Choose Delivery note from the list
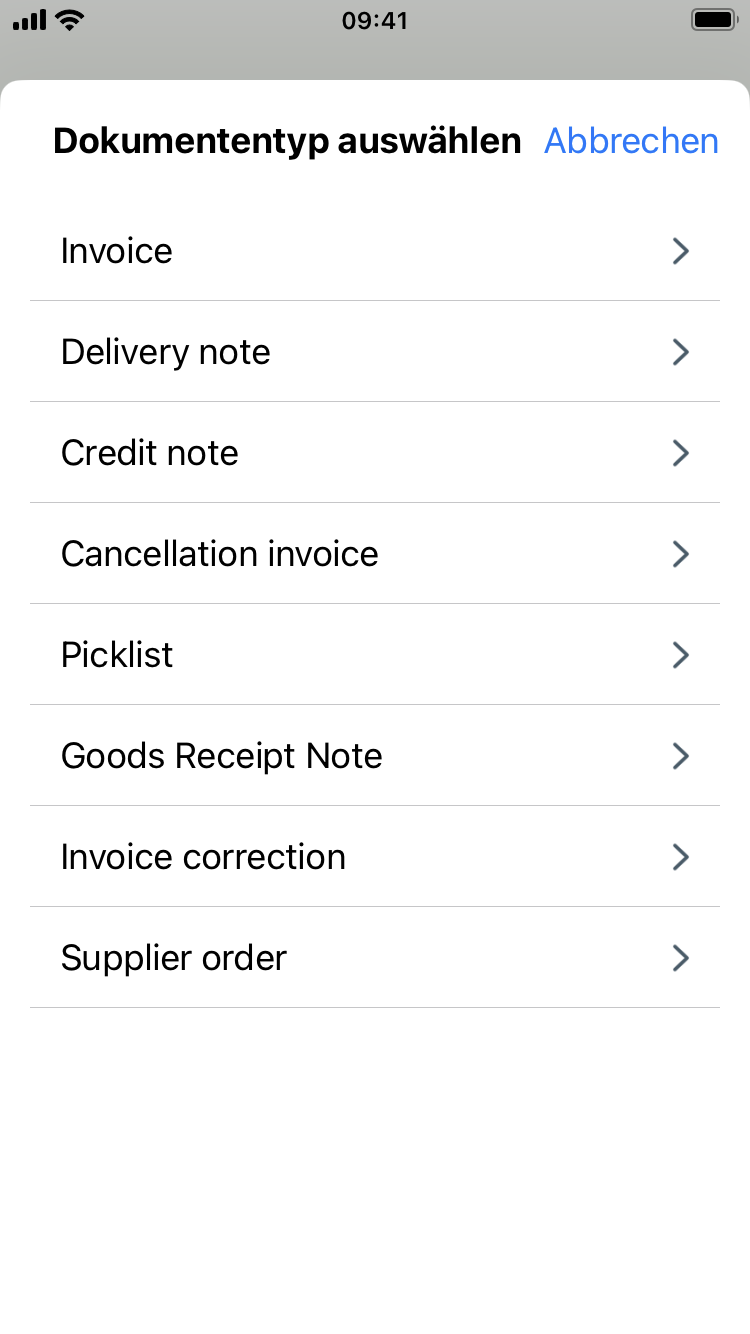750x1334 pixels. [x=166, y=352]
